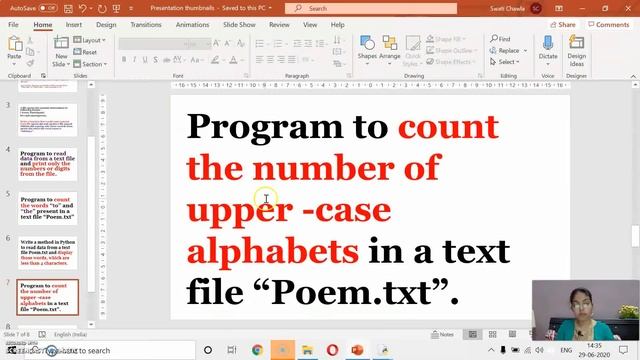
Task: Open Paragraph dialog launcher
Action: click(x=349, y=76)
